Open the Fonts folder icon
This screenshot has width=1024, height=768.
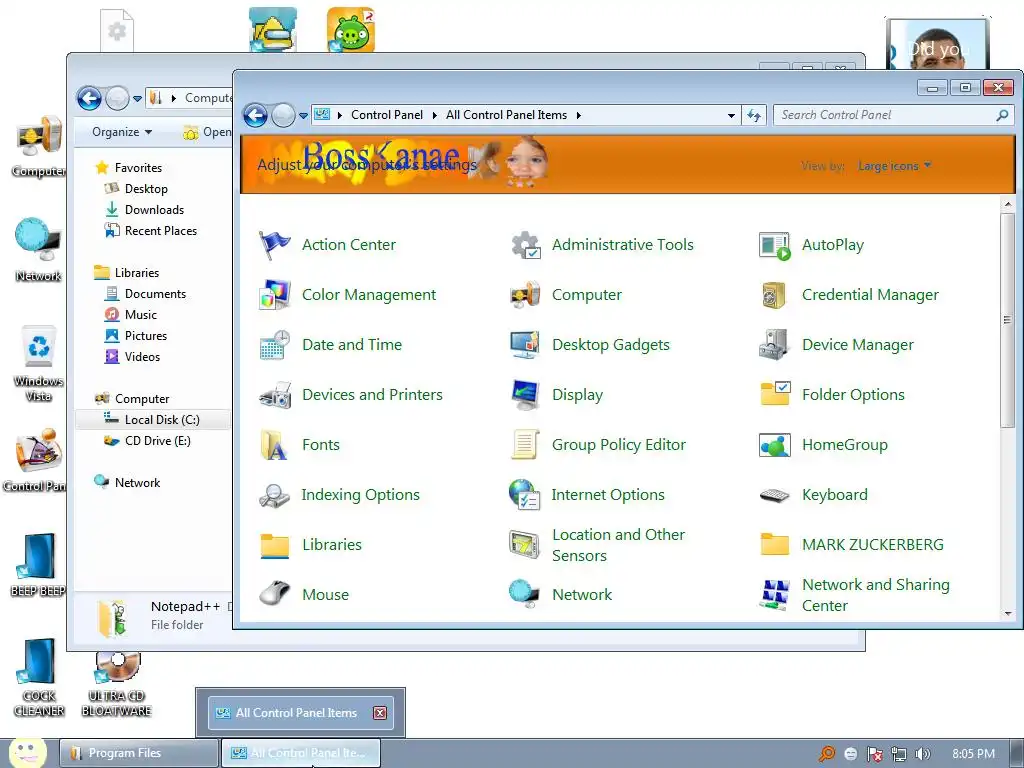click(x=274, y=445)
